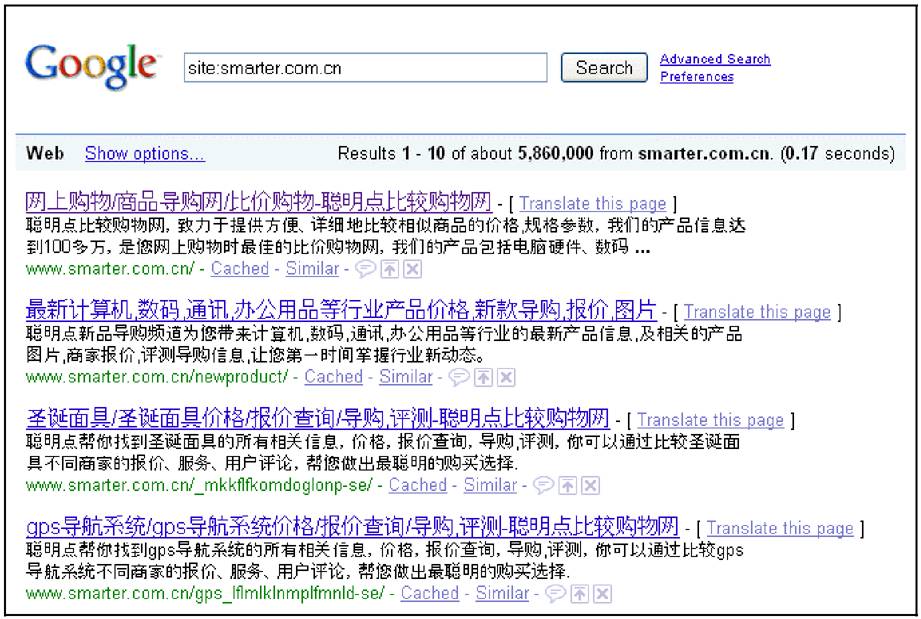
Task: Open the Advanced Search link
Action: 715,59
